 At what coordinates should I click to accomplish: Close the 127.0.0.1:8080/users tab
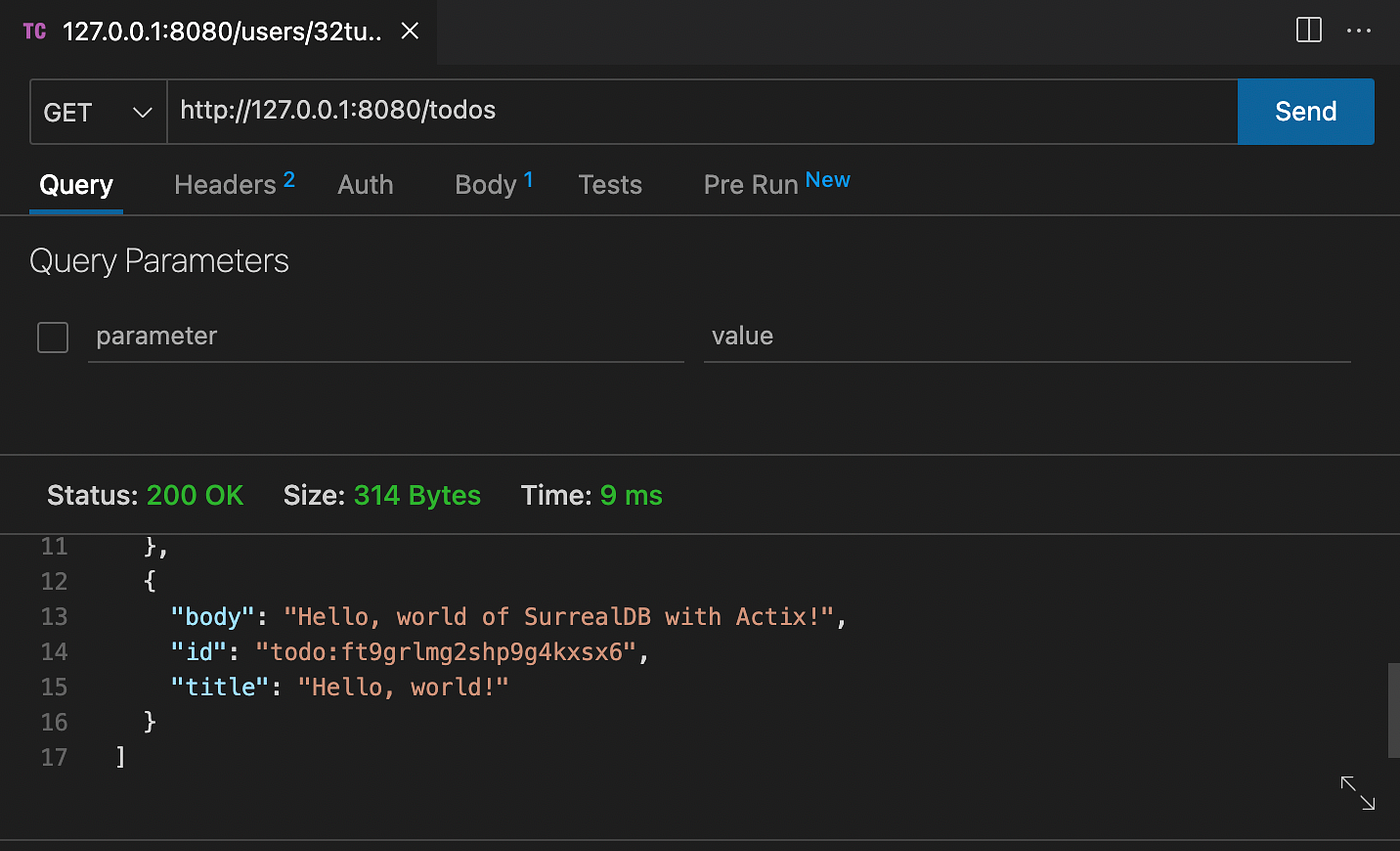coord(409,31)
